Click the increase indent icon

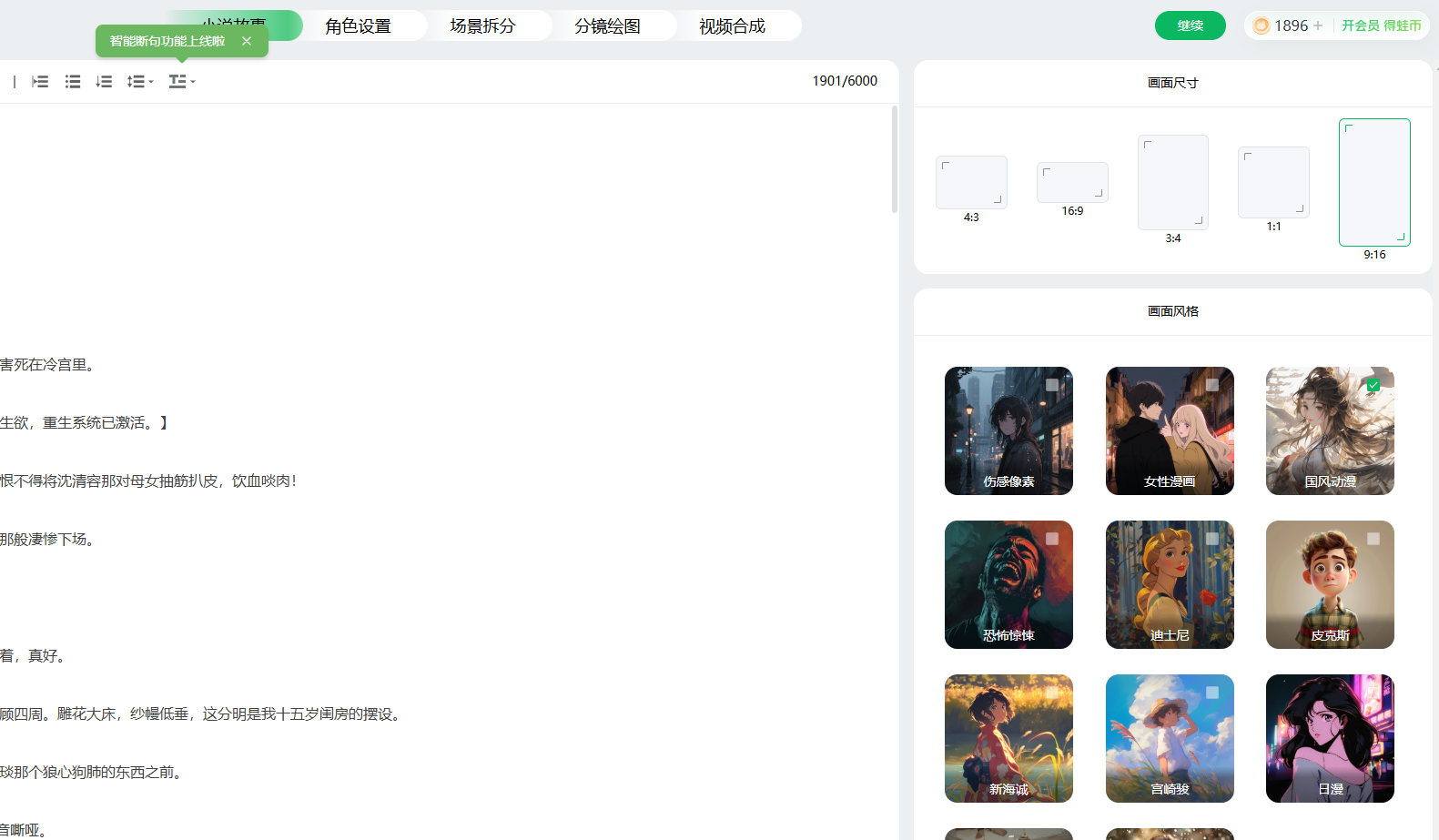pos(40,82)
